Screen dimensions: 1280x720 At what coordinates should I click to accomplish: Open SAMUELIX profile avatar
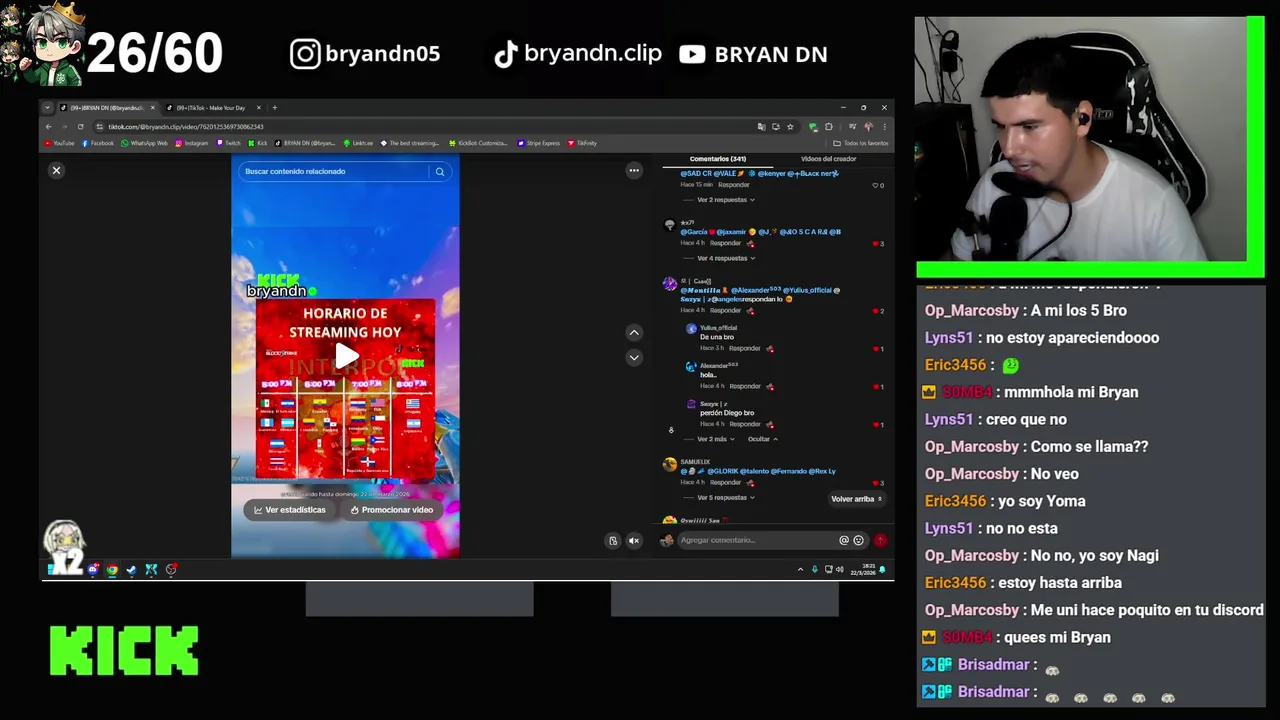point(669,464)
